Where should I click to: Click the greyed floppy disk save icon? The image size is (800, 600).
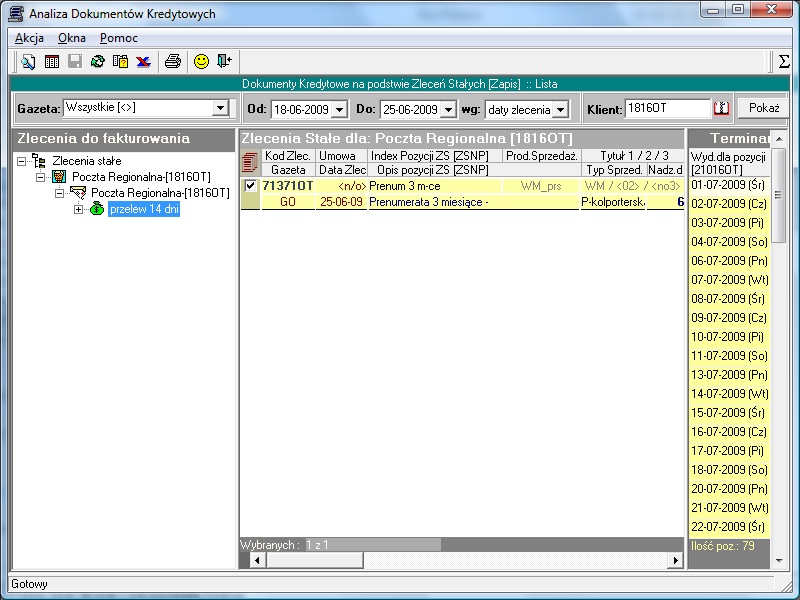point(75,62)
